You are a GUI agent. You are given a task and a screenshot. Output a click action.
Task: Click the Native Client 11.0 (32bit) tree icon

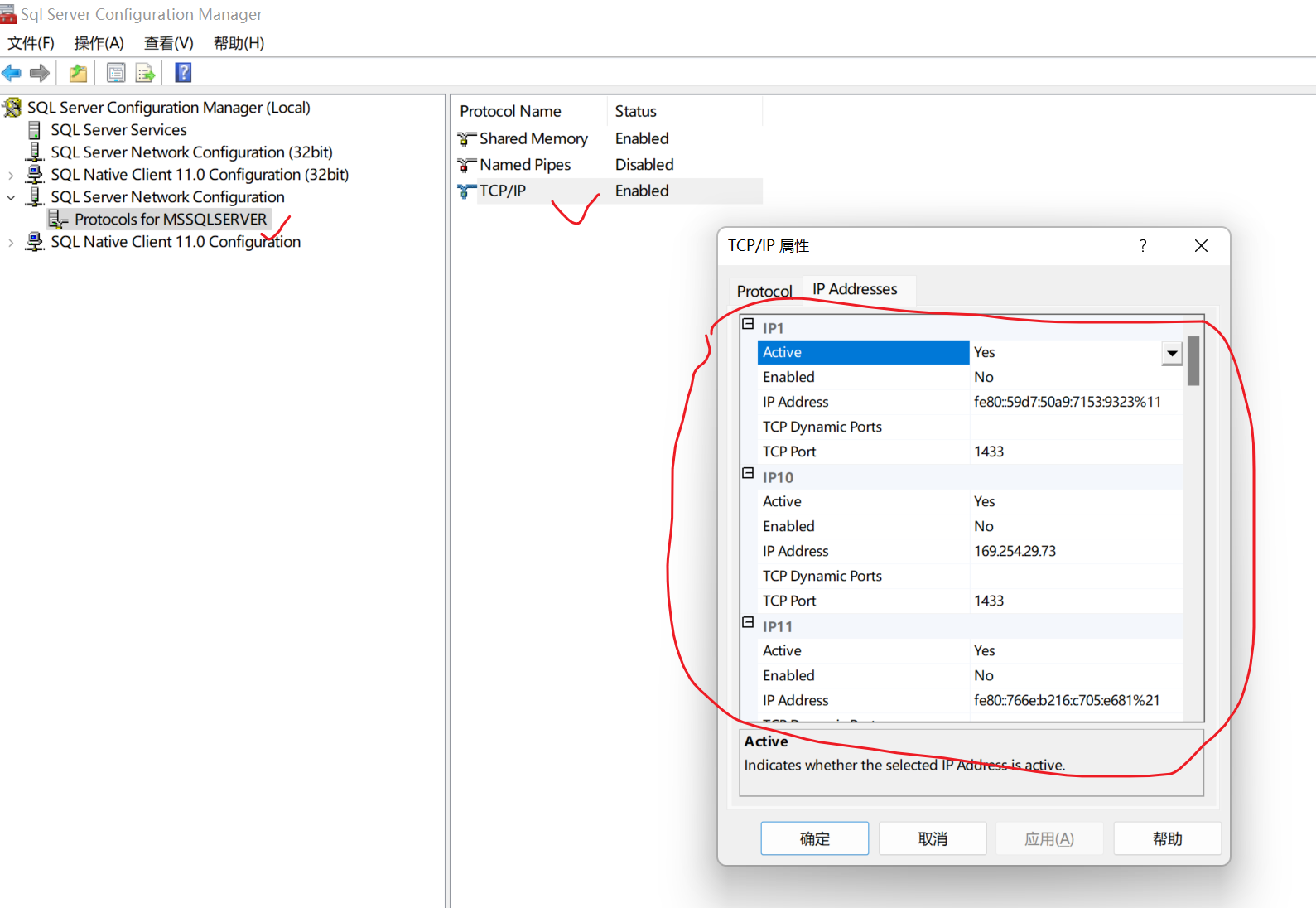coord(35,175)
